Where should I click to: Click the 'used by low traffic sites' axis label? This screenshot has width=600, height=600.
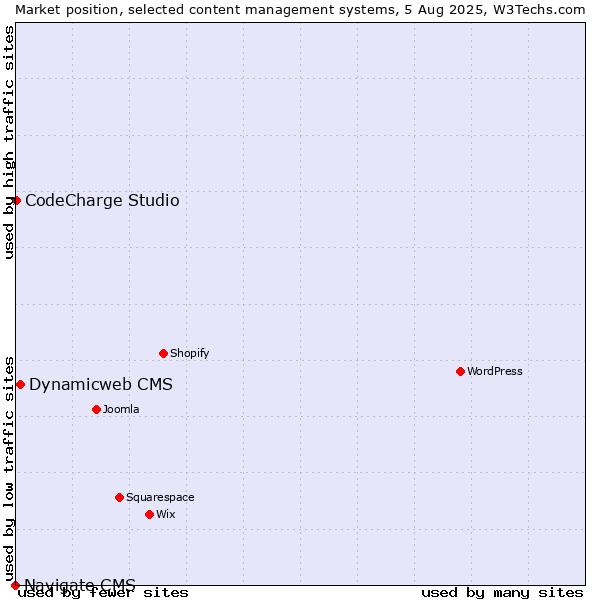coord(9,469)
